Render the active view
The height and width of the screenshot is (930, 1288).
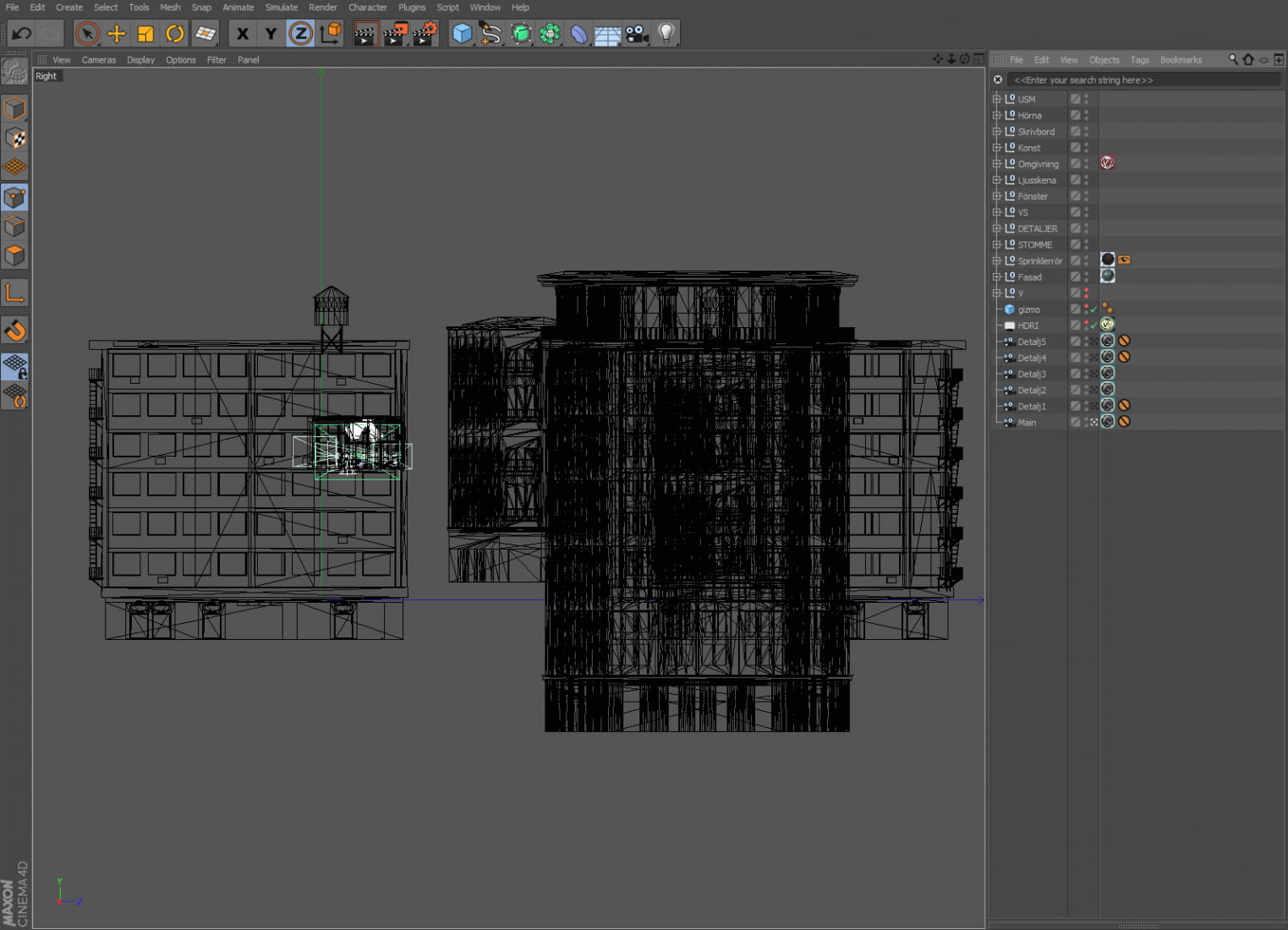365,34
